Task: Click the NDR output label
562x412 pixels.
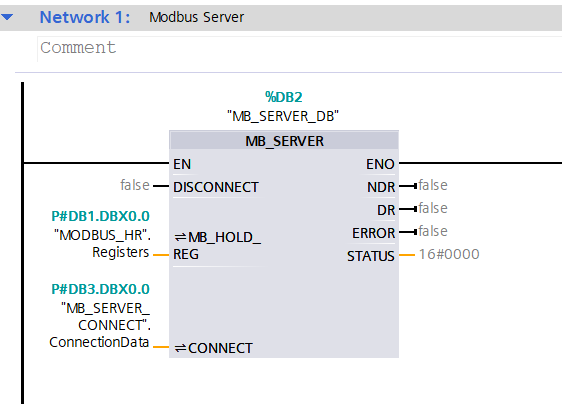Action: (x=381, y=187)
